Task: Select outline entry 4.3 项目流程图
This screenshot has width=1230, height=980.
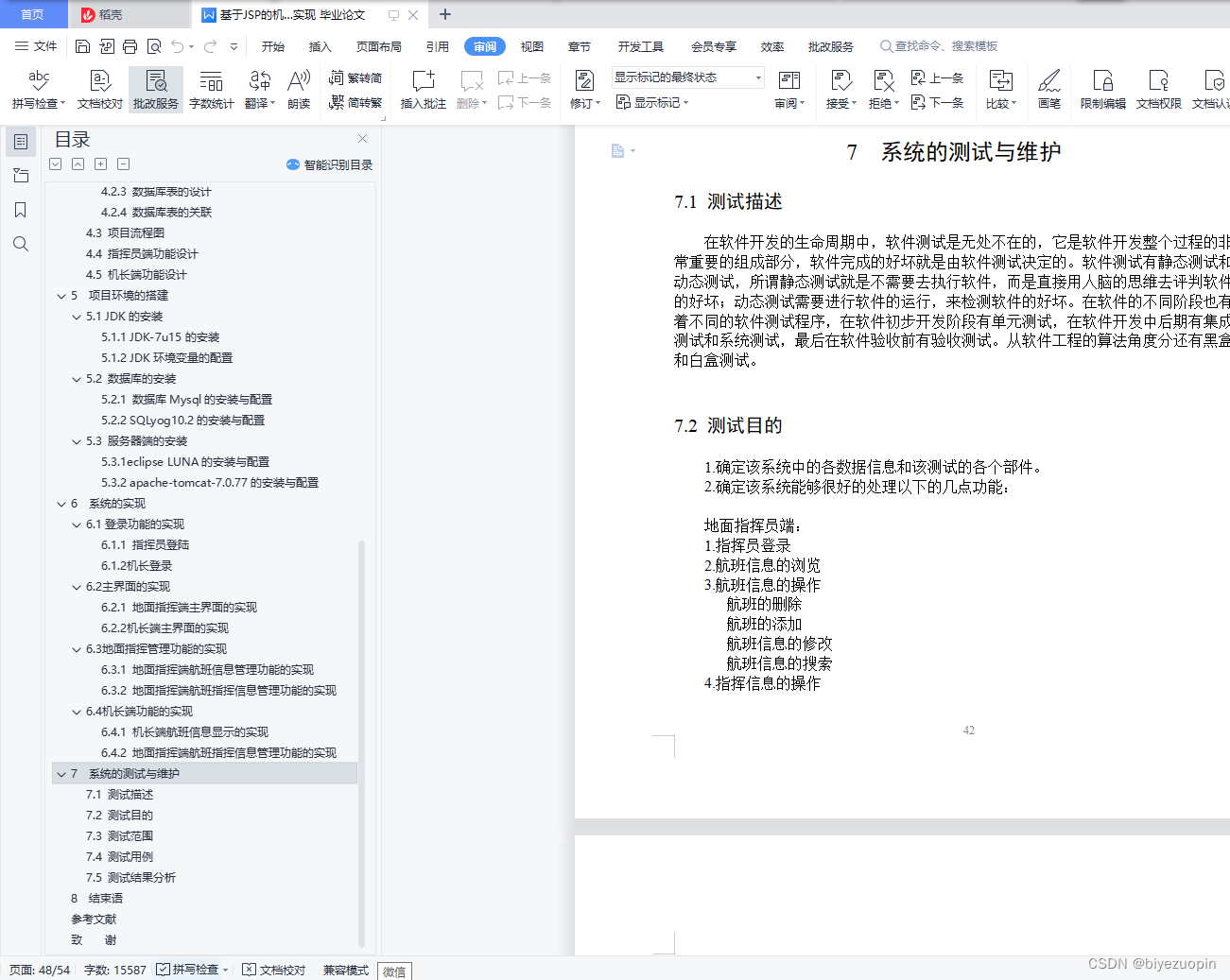Action: click(x=125, y=233)
